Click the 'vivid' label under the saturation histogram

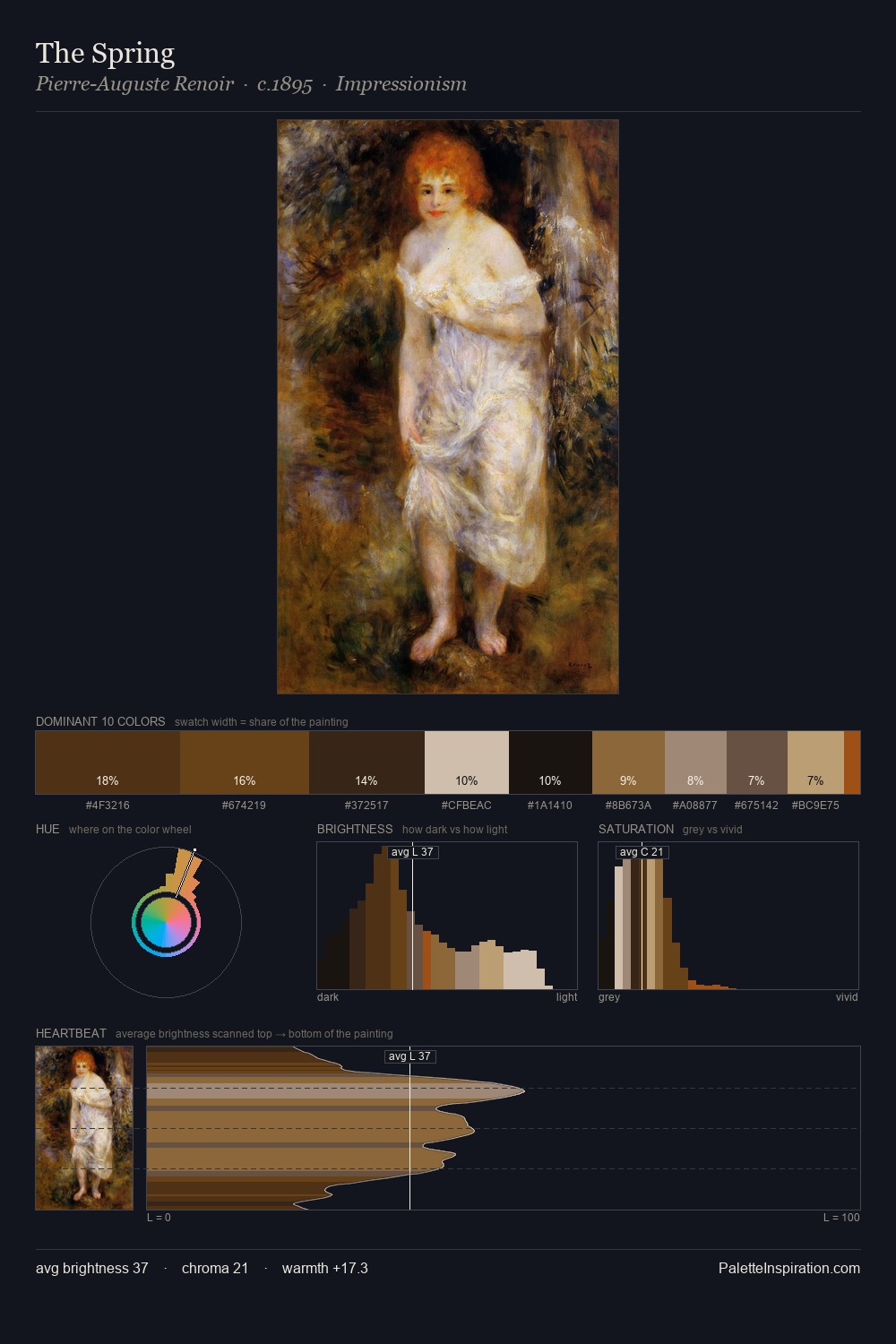(x=847, y=997)
